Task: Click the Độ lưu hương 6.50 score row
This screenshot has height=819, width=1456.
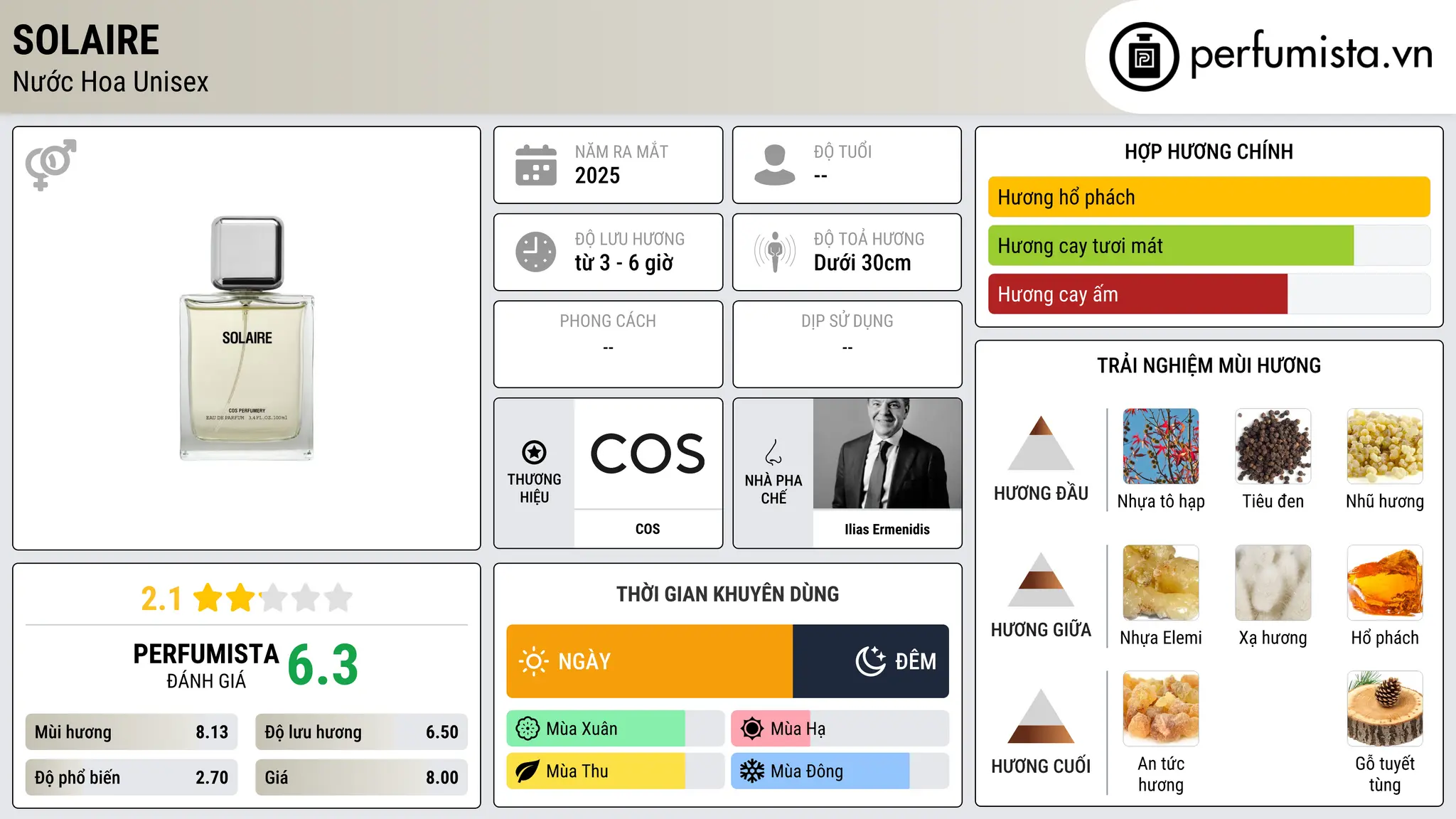Action: point(362,732)
